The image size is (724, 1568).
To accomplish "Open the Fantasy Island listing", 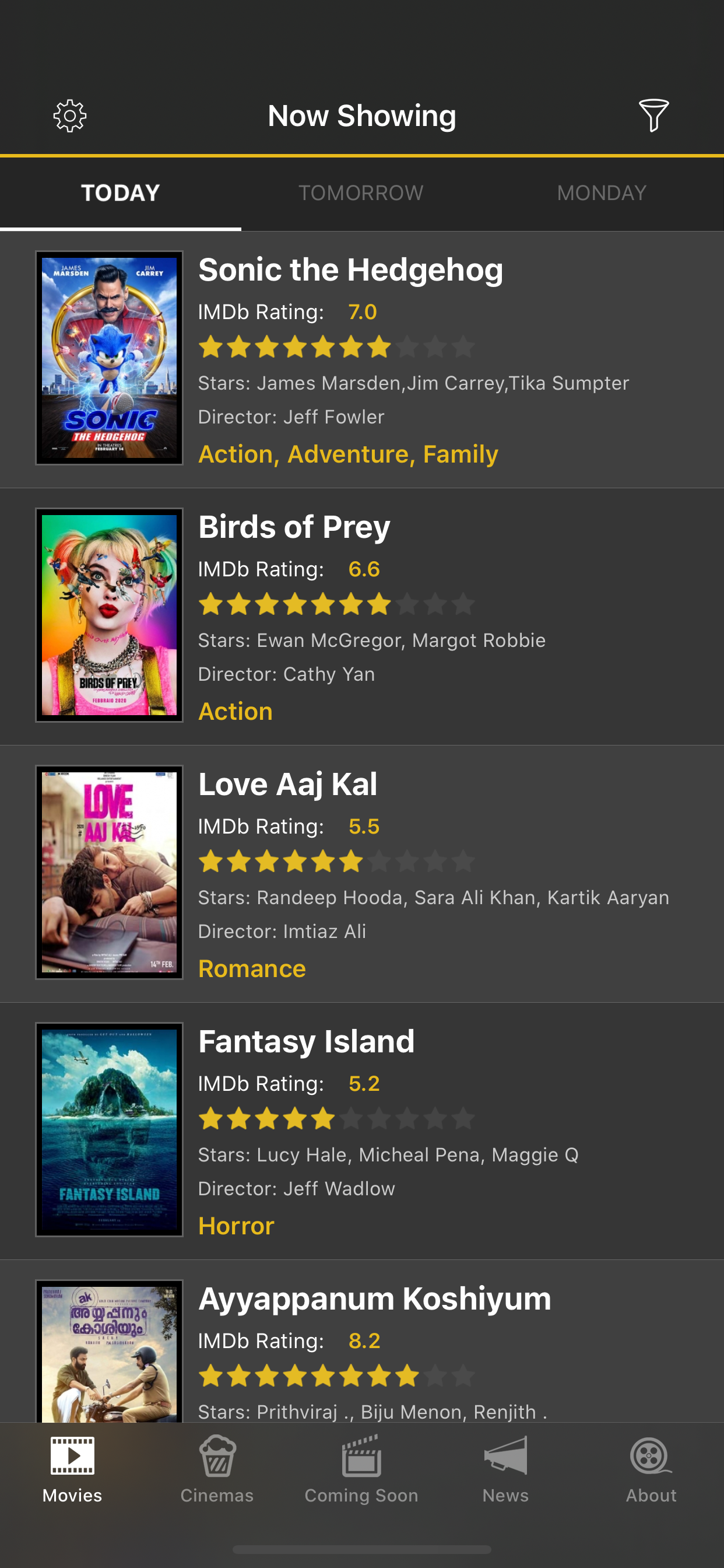I will coord(362,1132).
